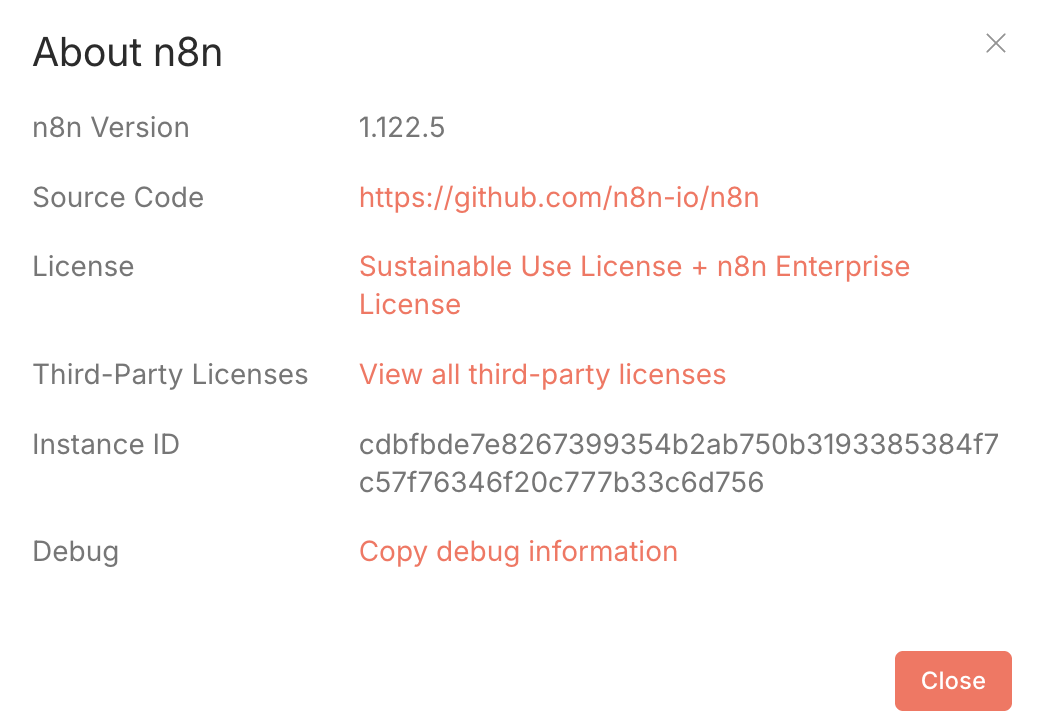View all third-party licenses
Screen dimensions: 1050x726
pos(542,375)
